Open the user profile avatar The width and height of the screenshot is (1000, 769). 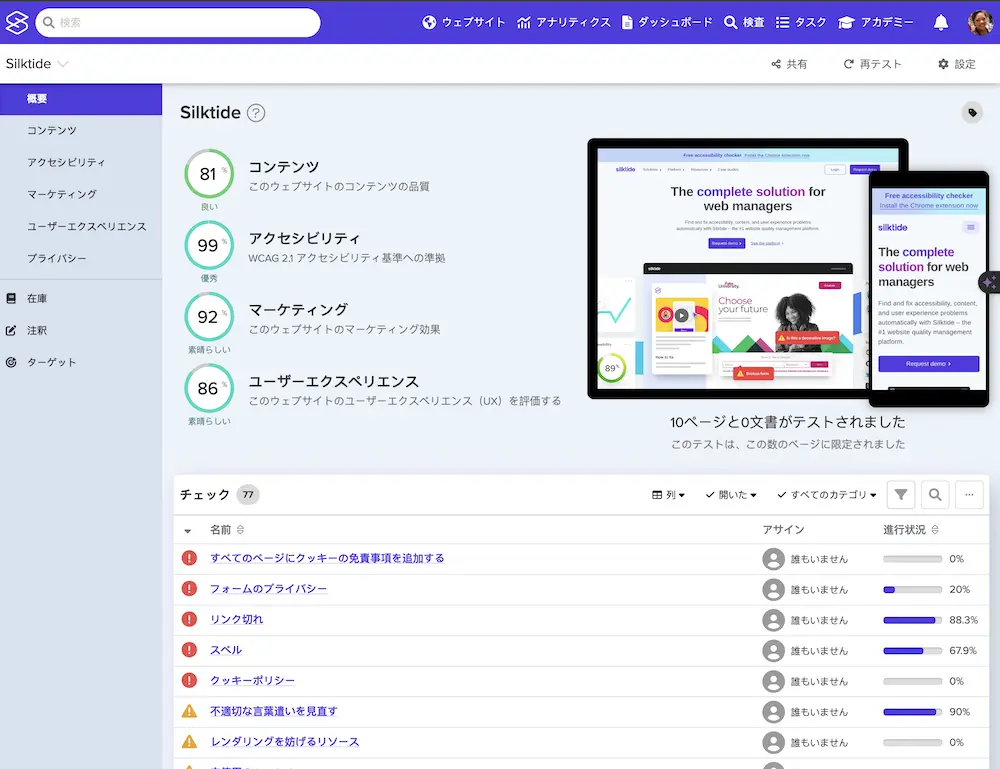[x=980, y=22]
